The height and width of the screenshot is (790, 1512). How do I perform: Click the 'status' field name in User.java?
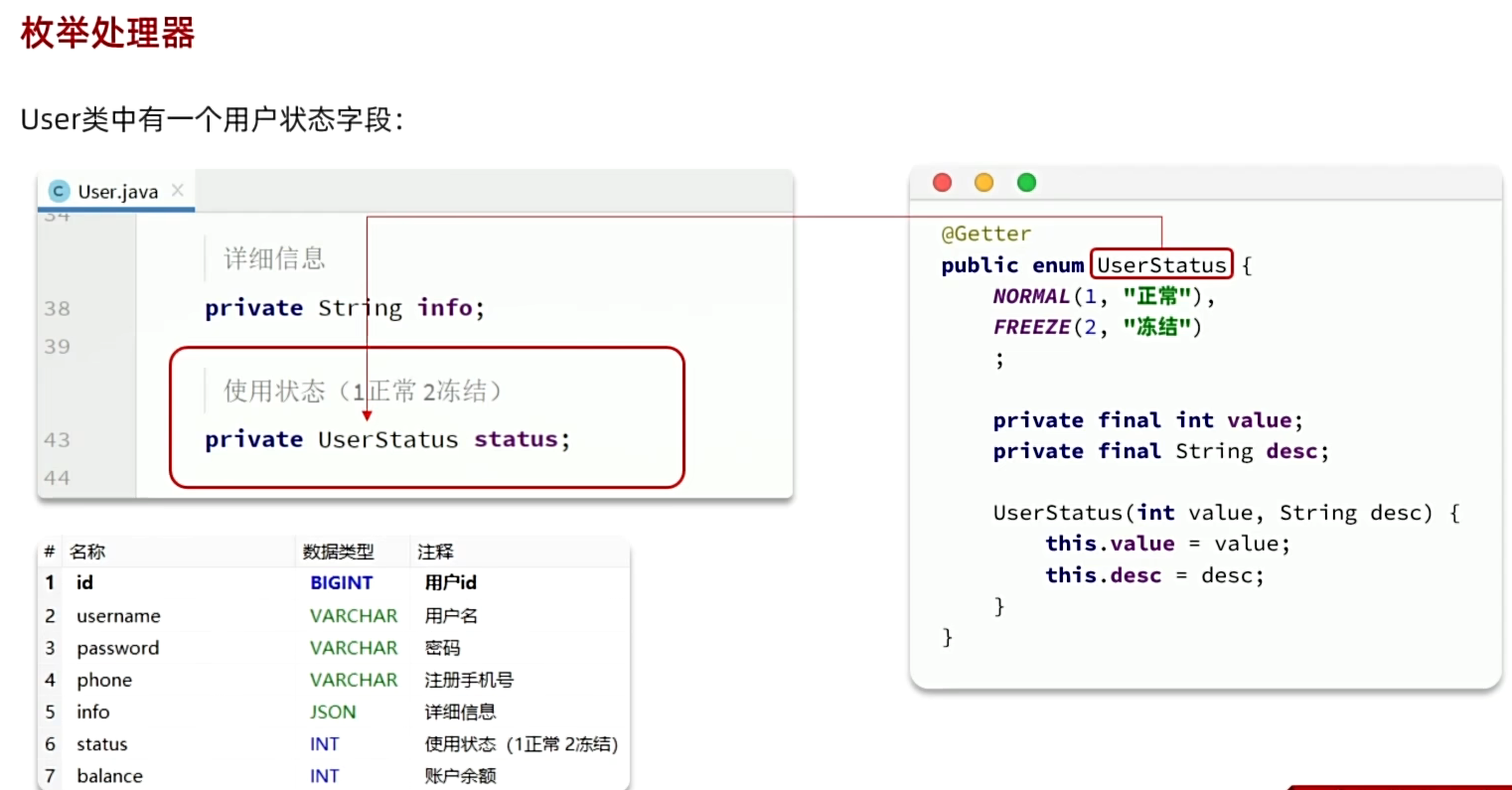click(516, 439)
